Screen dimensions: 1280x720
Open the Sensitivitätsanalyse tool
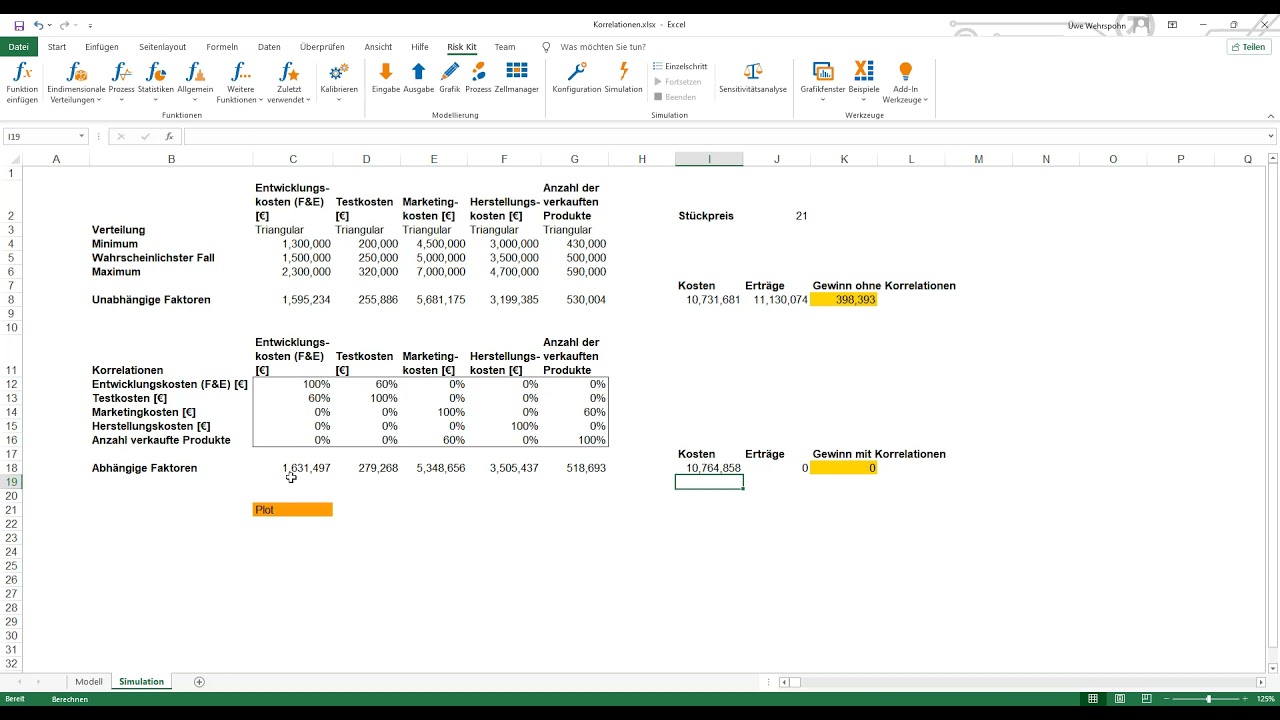tap(753, 78)
